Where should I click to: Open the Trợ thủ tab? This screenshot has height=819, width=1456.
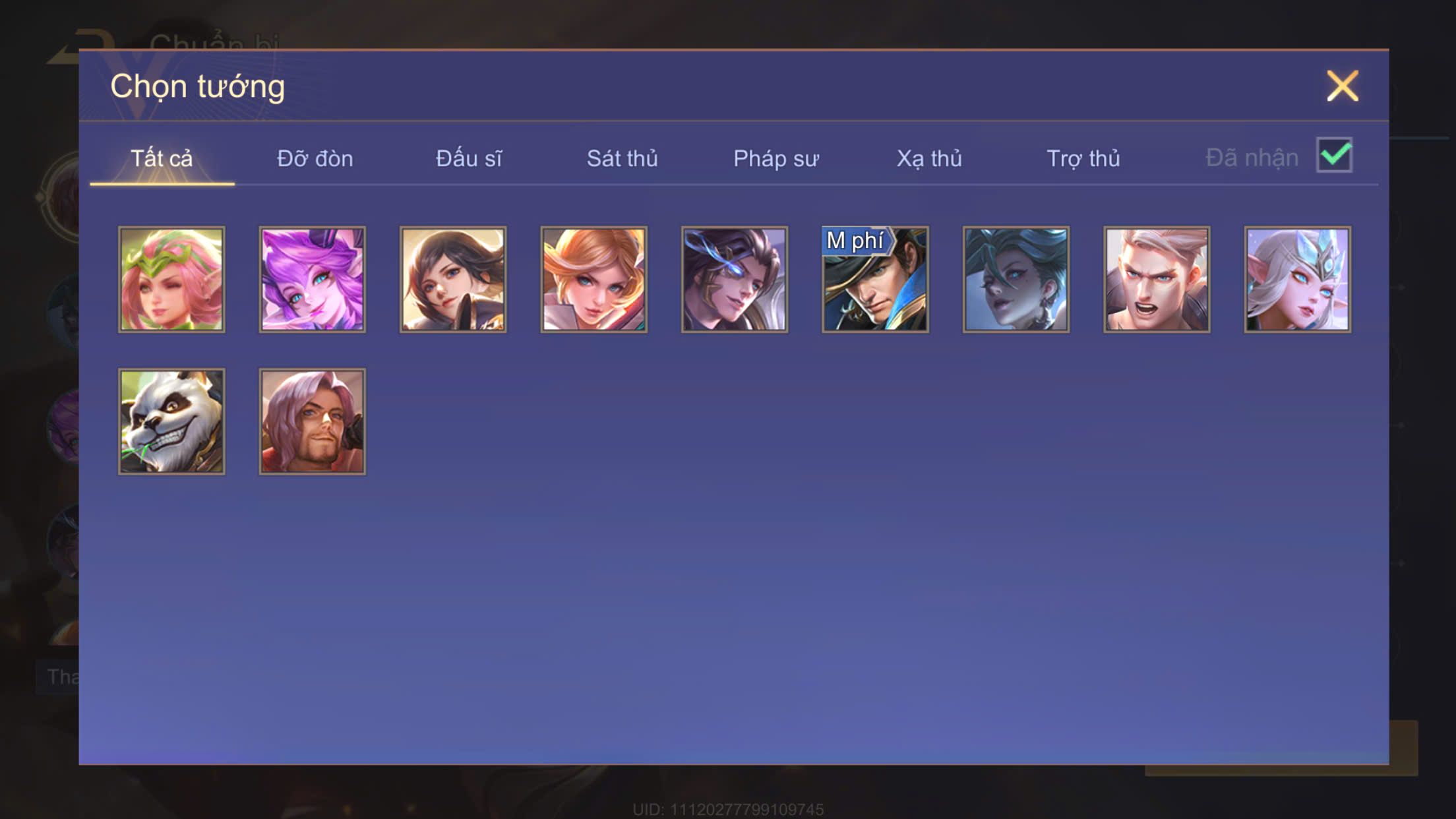(1083, 158)
